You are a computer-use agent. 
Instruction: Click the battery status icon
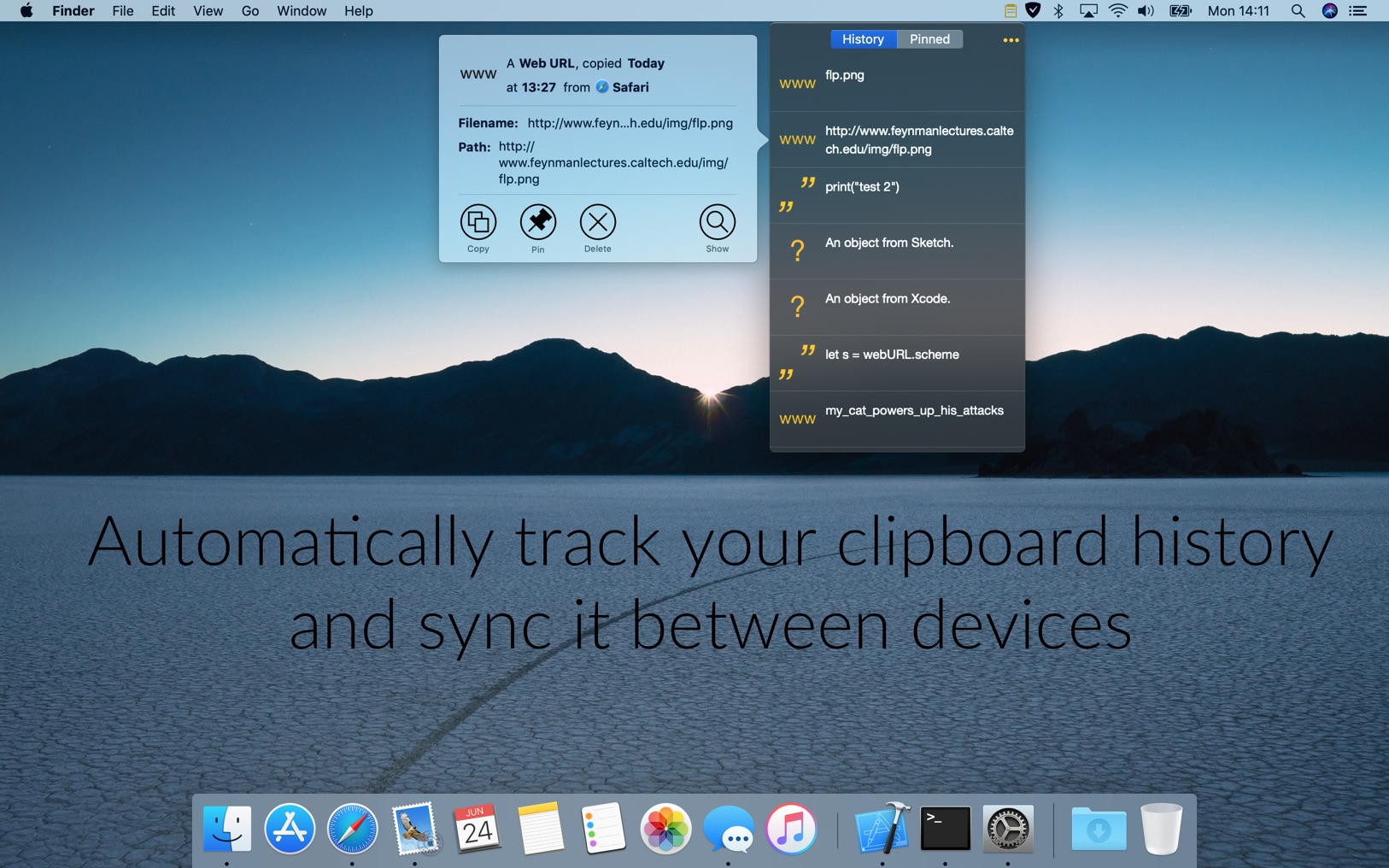[x=1181, y=11]
